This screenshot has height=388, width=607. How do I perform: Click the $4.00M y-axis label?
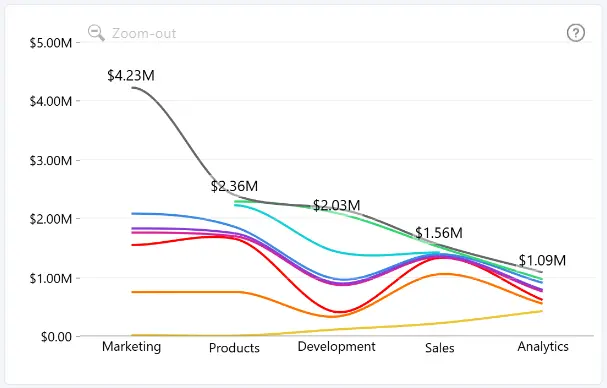point(51,101)
